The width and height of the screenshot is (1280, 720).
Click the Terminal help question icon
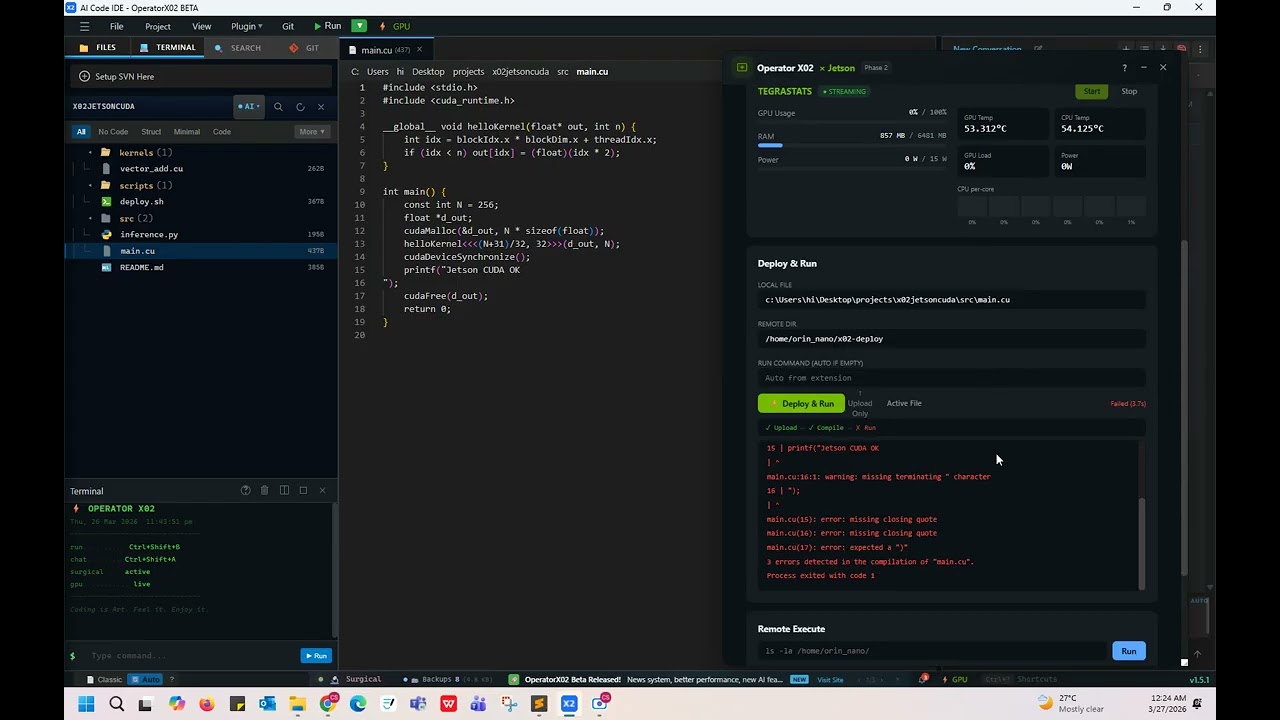(x=245, y=490)
